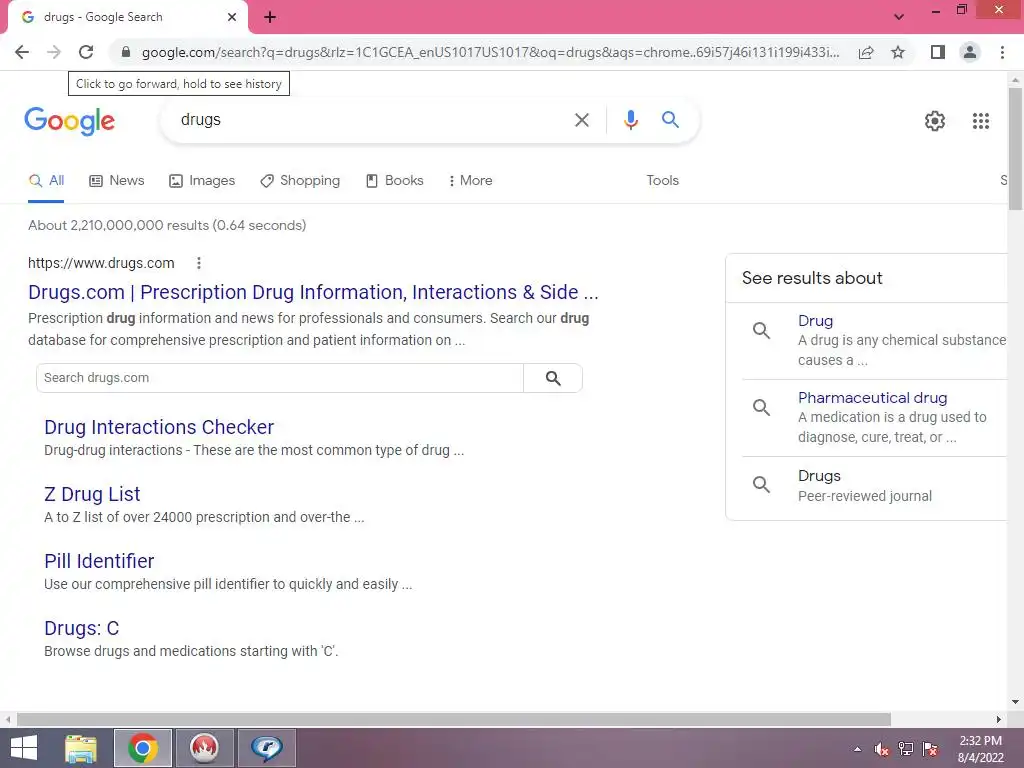
Task: Go back to the previous page
Action: coord(22,52)
